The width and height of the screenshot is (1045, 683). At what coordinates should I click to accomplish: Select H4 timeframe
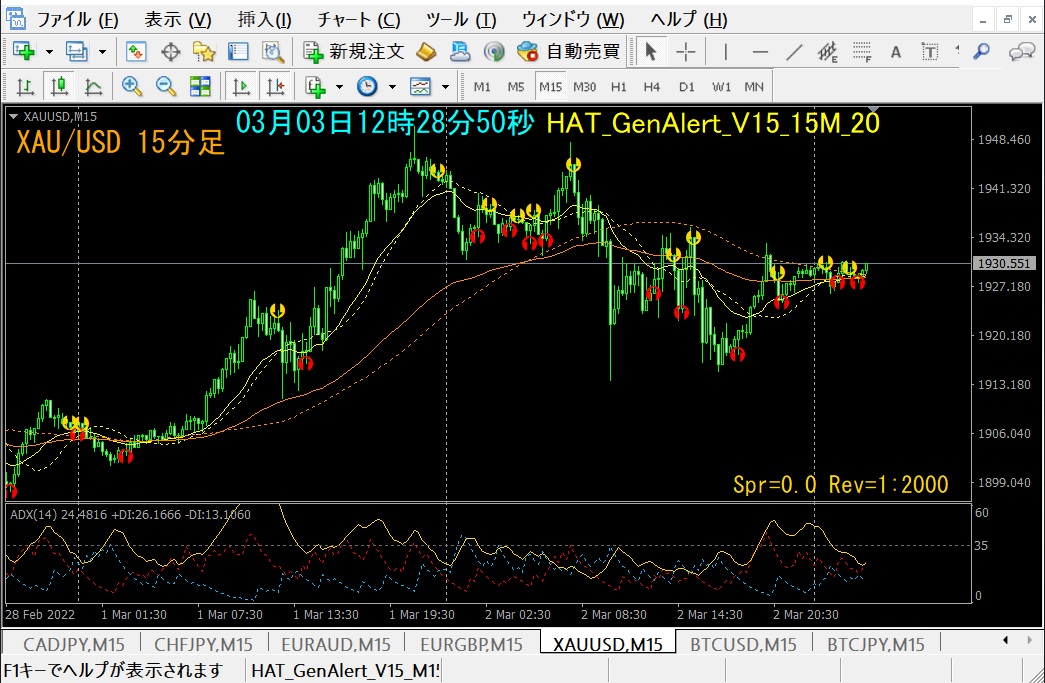pyautogui.click(x=652, y=87)
